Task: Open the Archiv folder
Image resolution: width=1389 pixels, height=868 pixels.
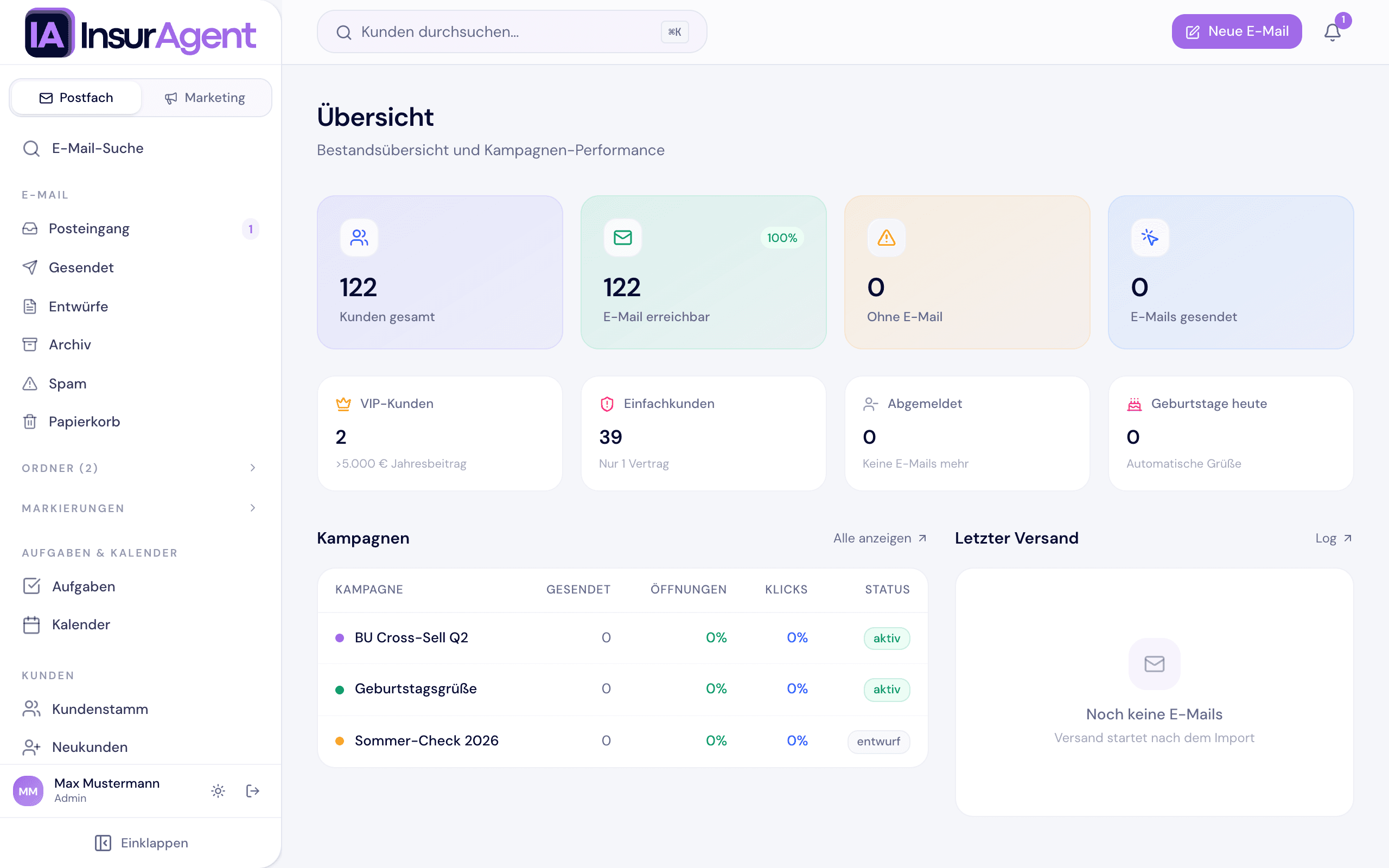Action: coord(140,344)
